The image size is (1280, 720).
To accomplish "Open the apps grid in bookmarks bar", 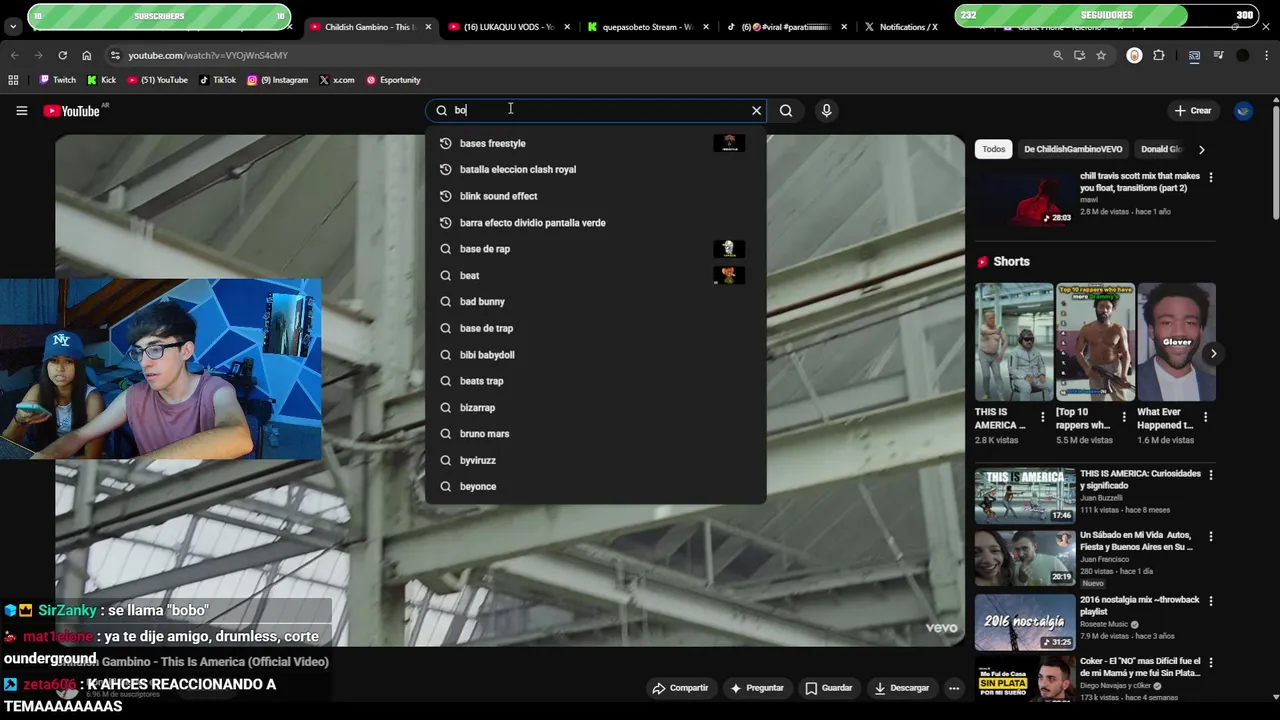I will pyautogui.click(x=13, y=80).
